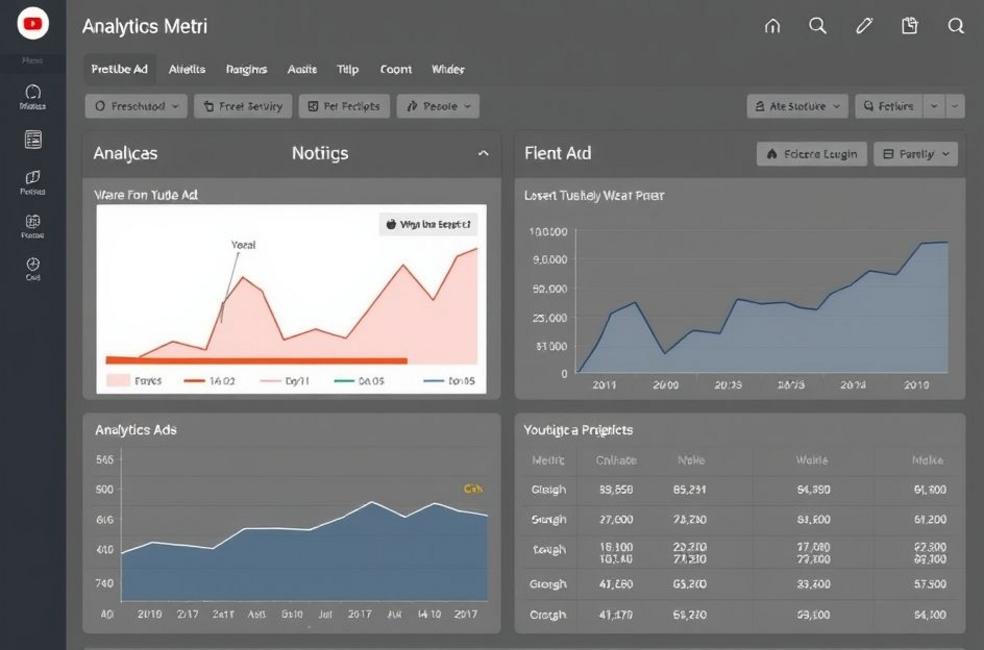Toggle the blue line legend entry
The height and width of the screenshot is (650, 984).
(448, 381)
